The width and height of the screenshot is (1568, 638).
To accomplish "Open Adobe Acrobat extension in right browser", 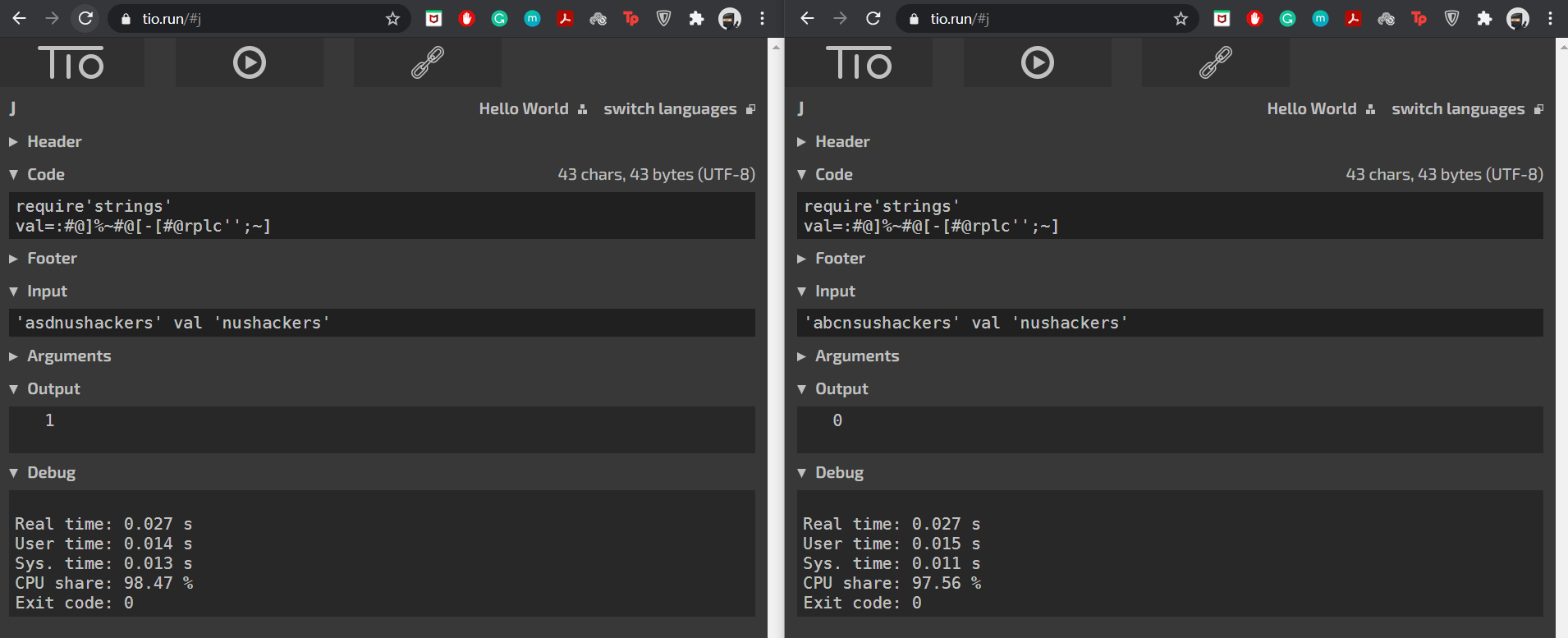I will (1353, 18).
